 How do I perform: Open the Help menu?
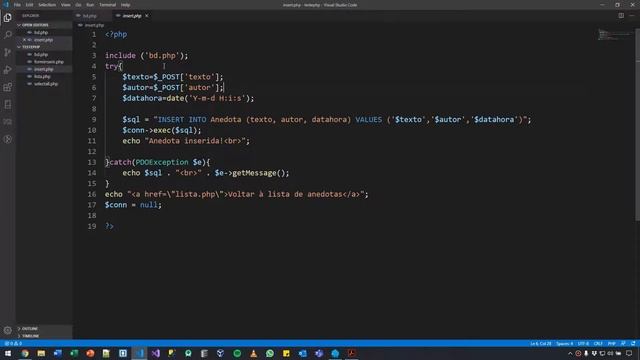point(125,5)
